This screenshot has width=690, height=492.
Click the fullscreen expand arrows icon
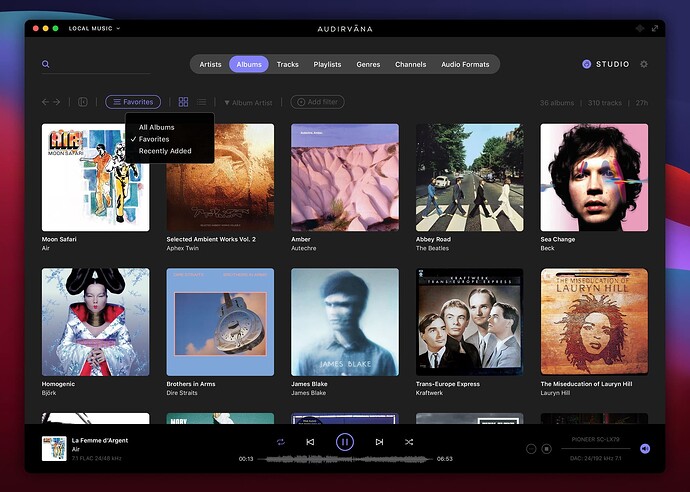[655, 28]
